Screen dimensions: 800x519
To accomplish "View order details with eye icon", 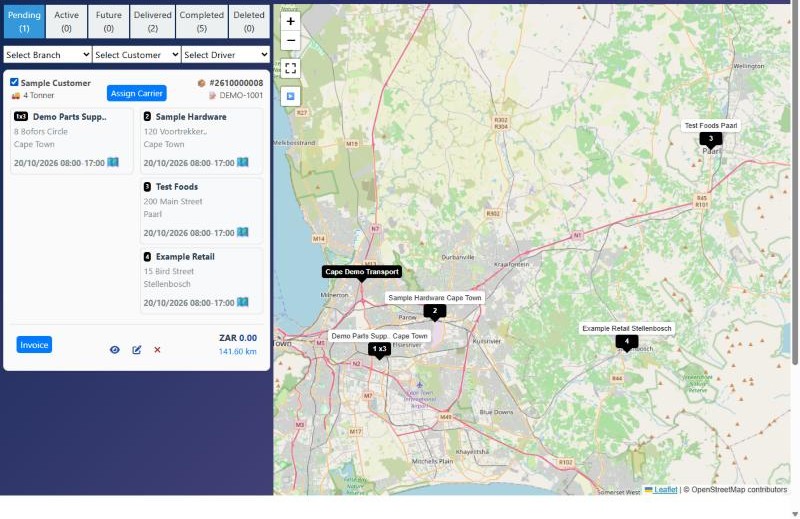I will pyautogui.click(x=115, y=350).
